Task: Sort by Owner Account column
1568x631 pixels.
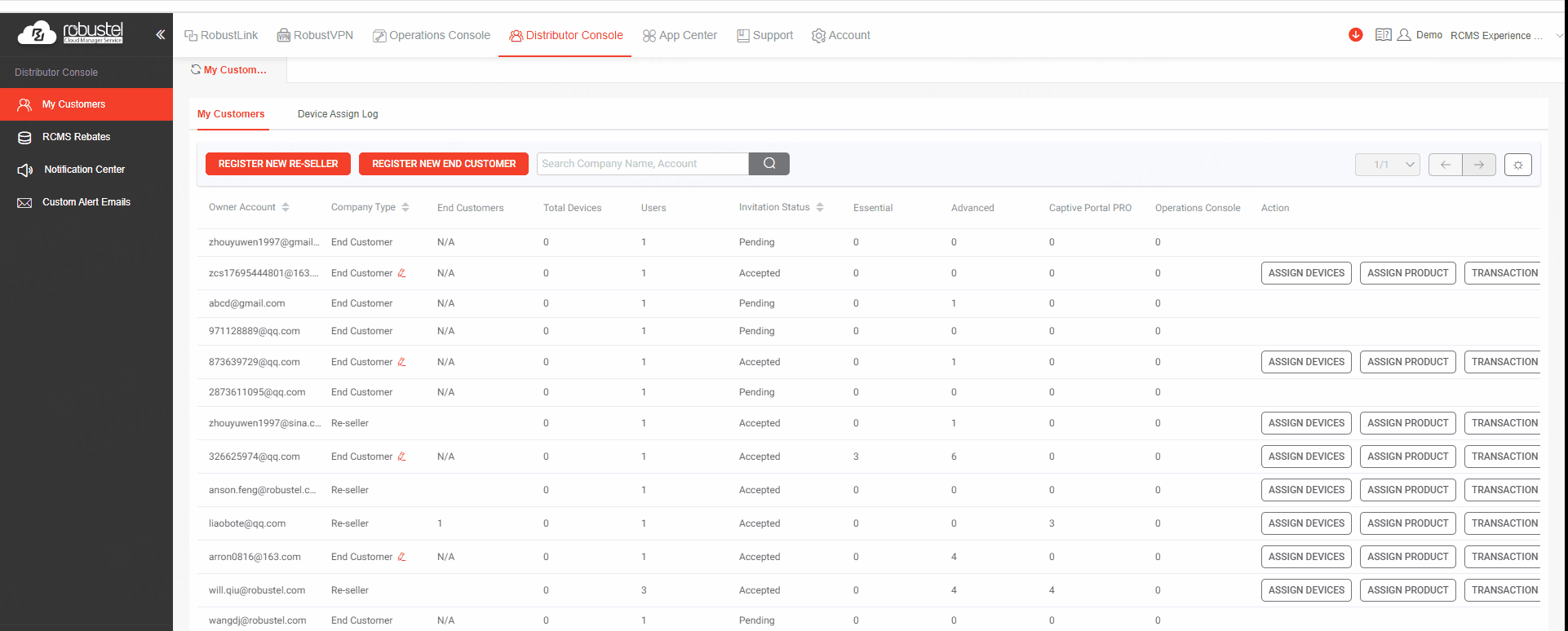Action: click(x=286, y=208)
